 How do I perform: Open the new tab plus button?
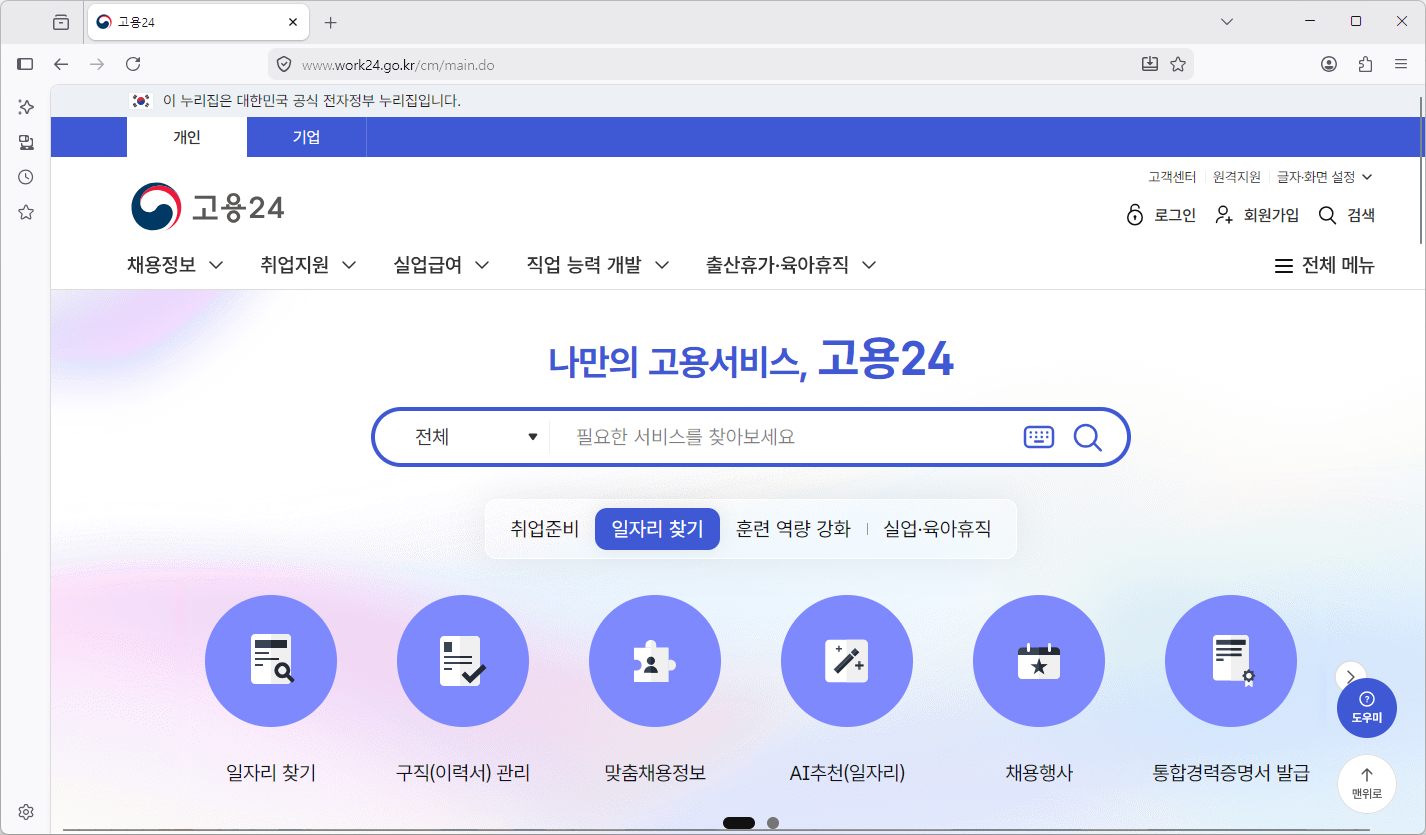(331, 22)
